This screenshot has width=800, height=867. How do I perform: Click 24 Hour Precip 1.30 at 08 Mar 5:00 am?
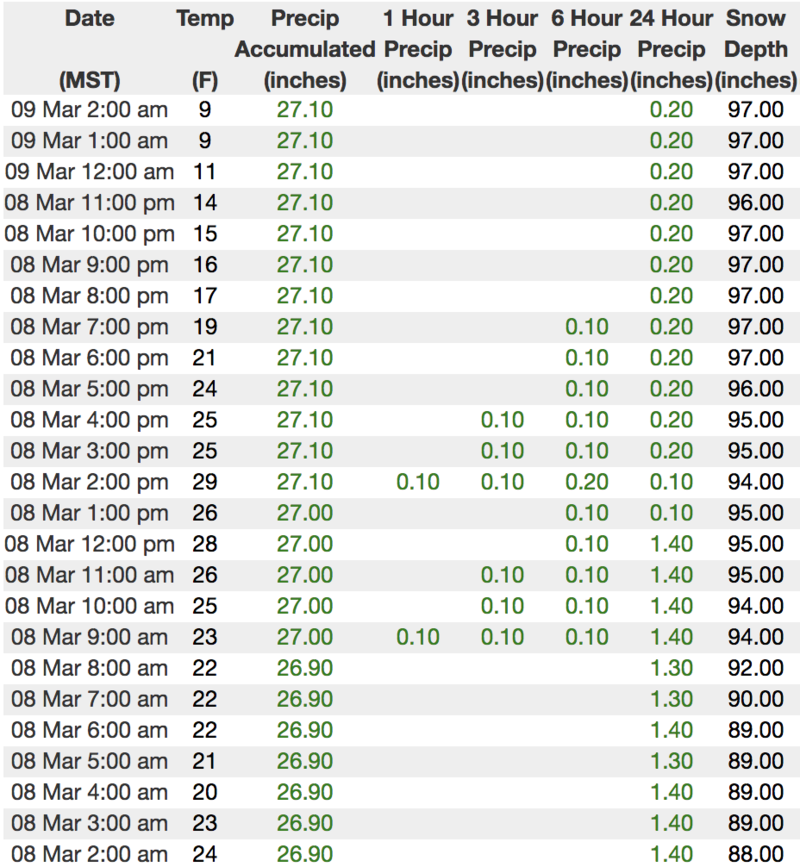click(671, 761)
